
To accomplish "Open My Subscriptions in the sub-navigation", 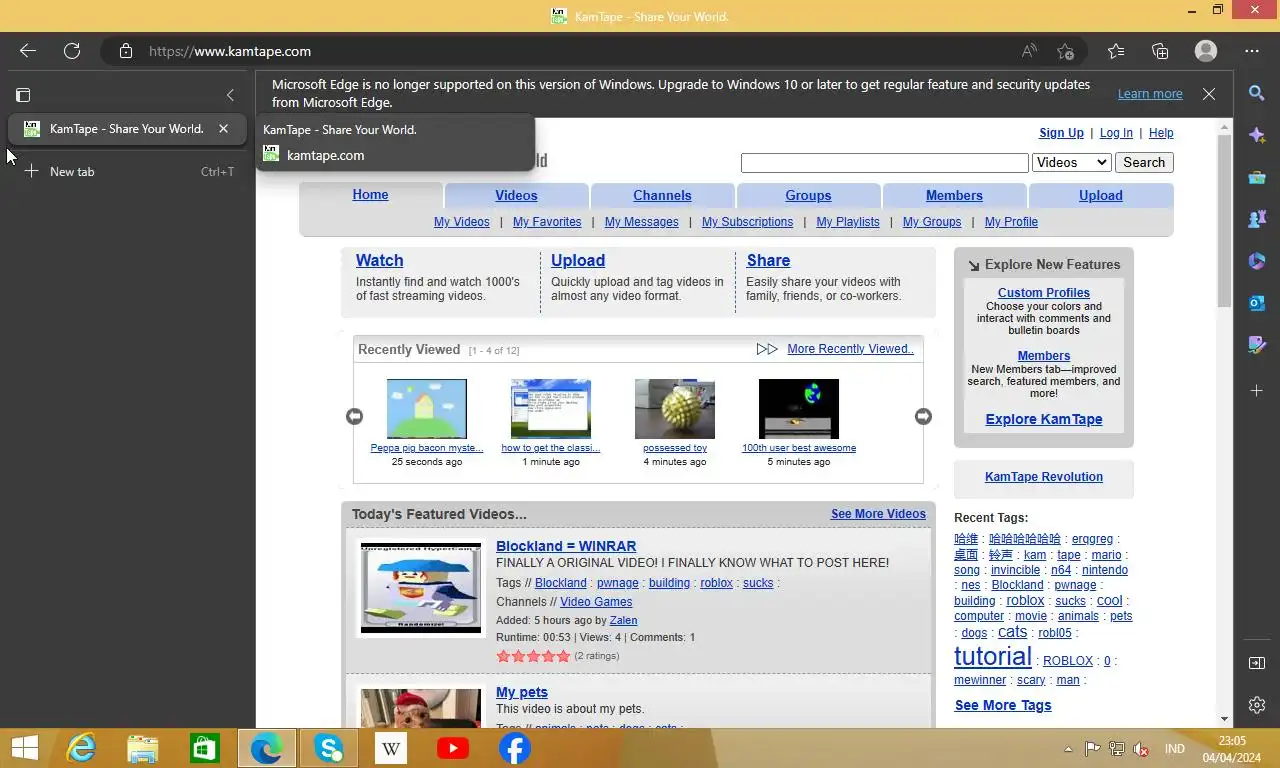I will 747,222.
